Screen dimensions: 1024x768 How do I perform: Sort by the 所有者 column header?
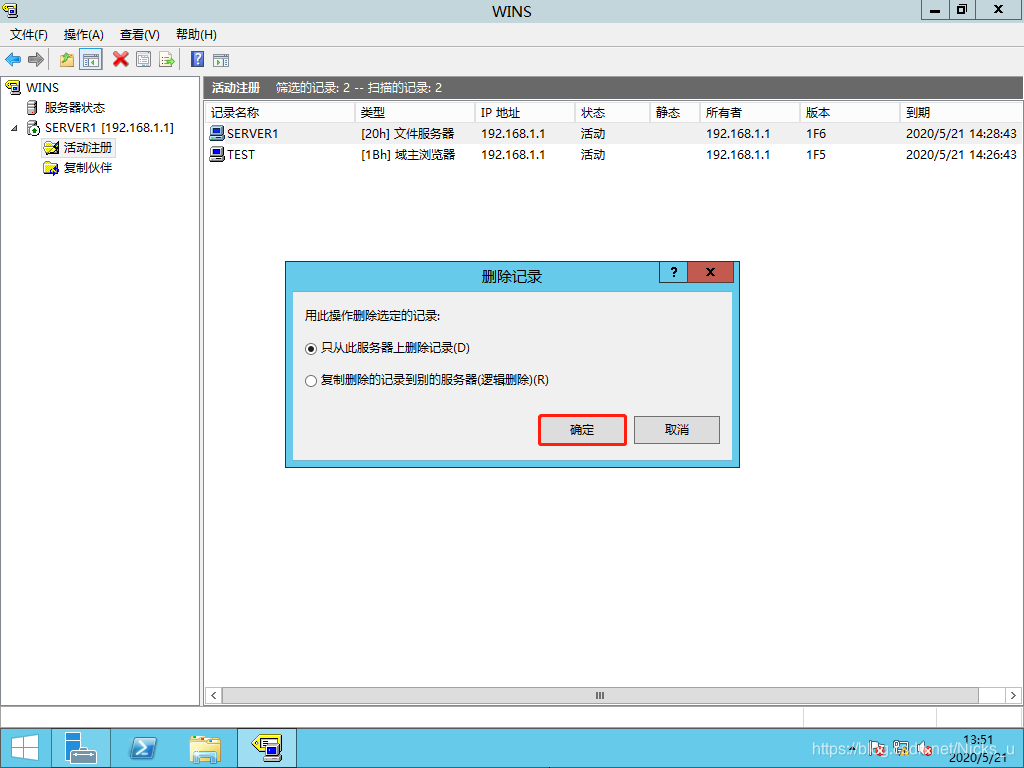click(x=750, y=112)
